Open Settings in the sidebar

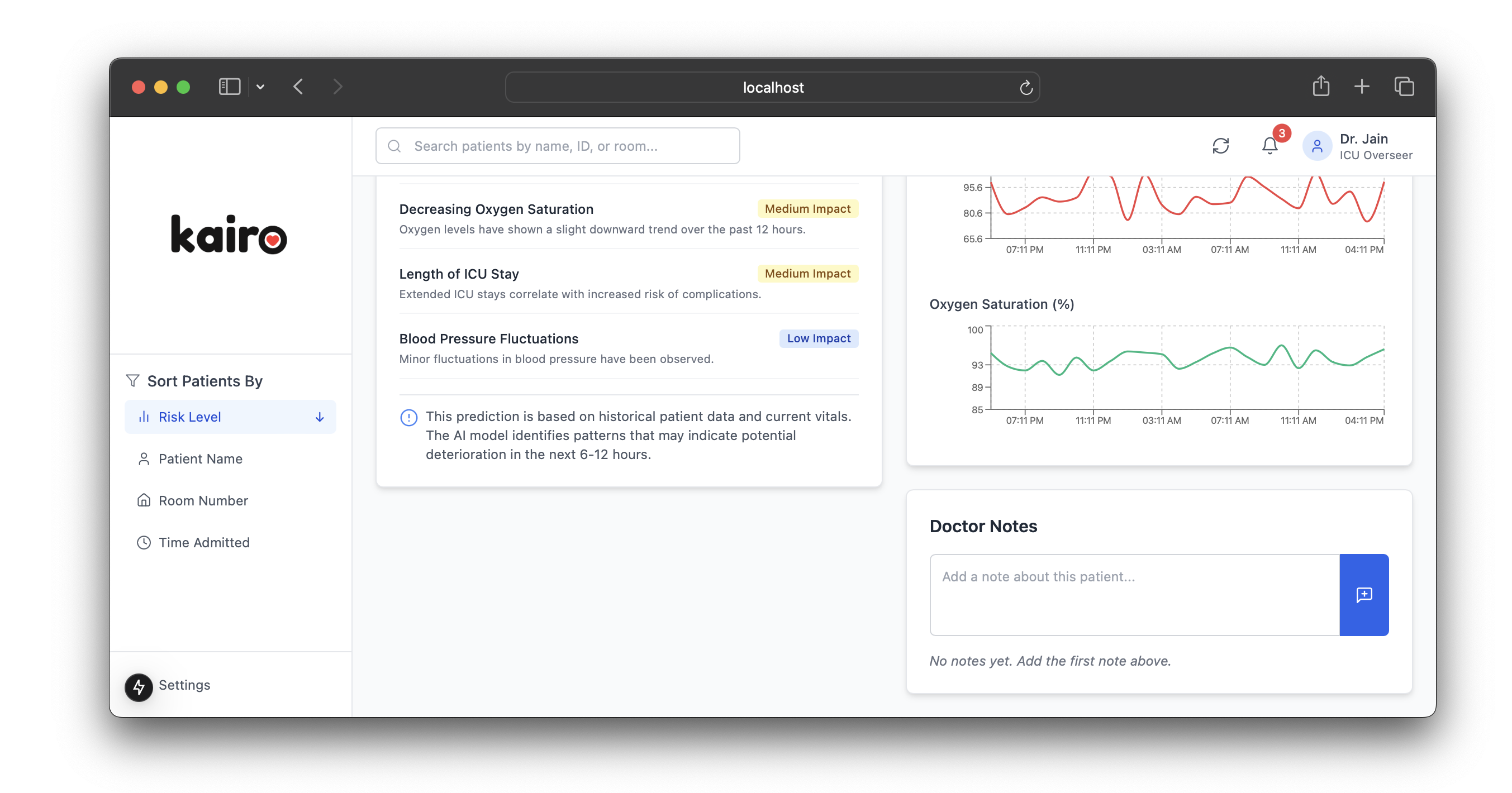184,685
